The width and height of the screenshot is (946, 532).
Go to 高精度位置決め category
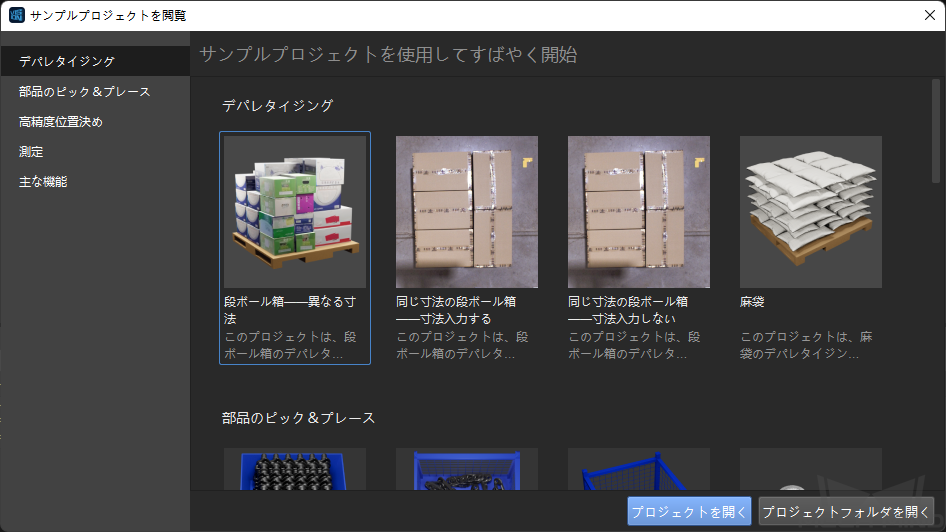95,121
